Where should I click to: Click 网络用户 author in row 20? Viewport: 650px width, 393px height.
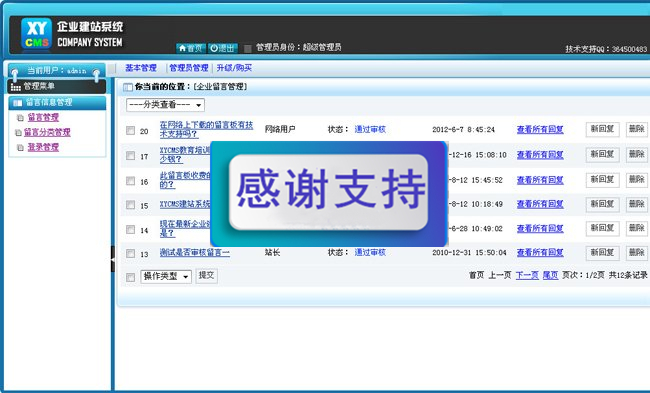[280, 129]
